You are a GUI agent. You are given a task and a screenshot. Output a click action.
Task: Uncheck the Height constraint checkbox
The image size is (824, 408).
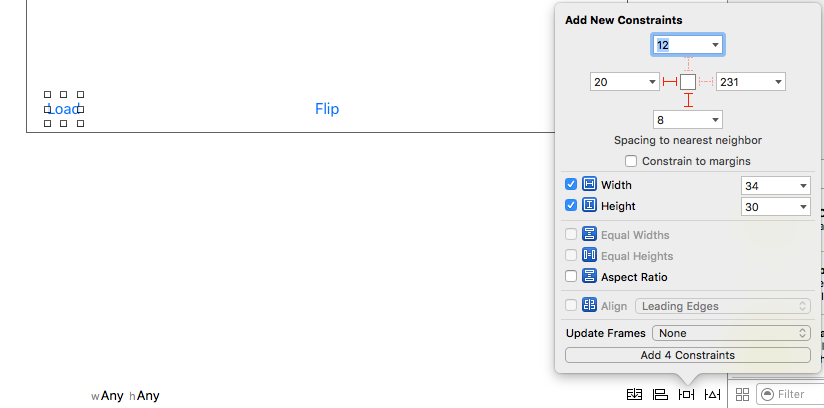pyautogui.click(x=571, y=206)
